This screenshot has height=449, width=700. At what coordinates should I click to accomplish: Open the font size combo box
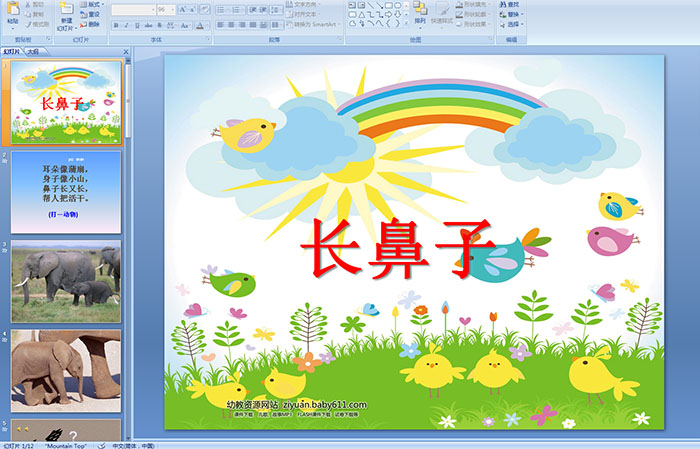click(x=166, y=10)
